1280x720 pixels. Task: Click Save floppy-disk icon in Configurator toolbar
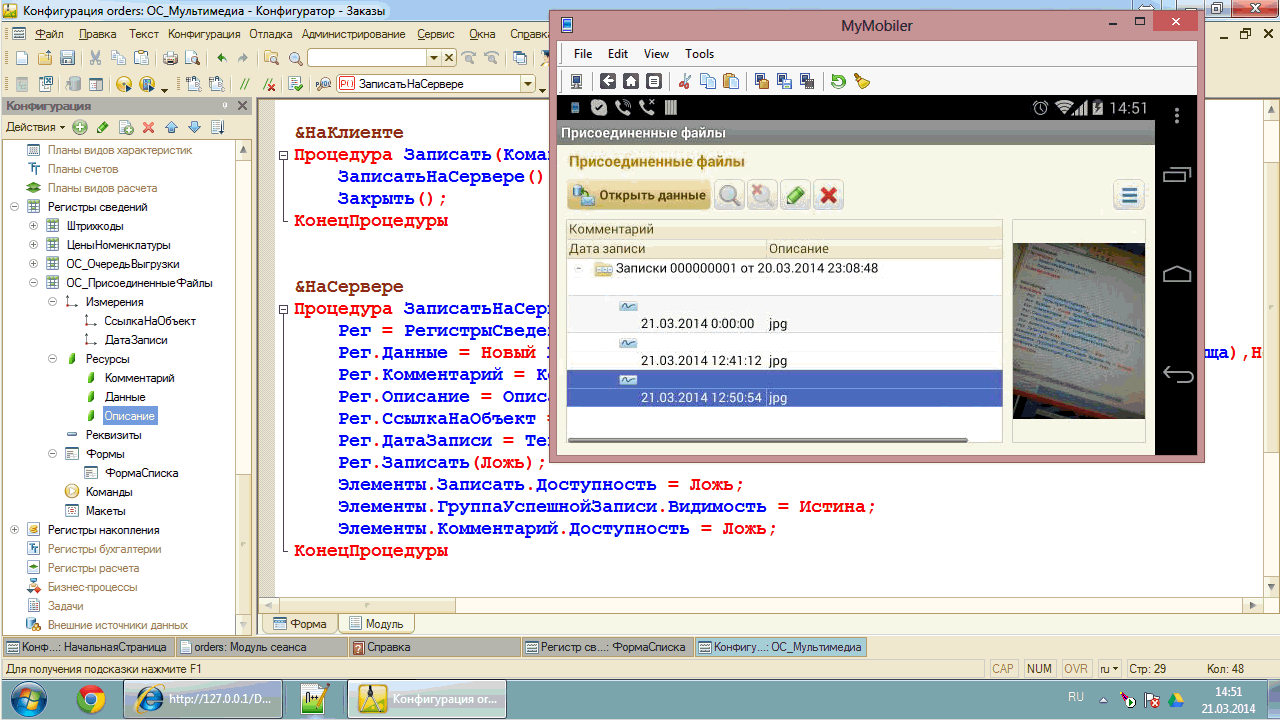(67, 58)
